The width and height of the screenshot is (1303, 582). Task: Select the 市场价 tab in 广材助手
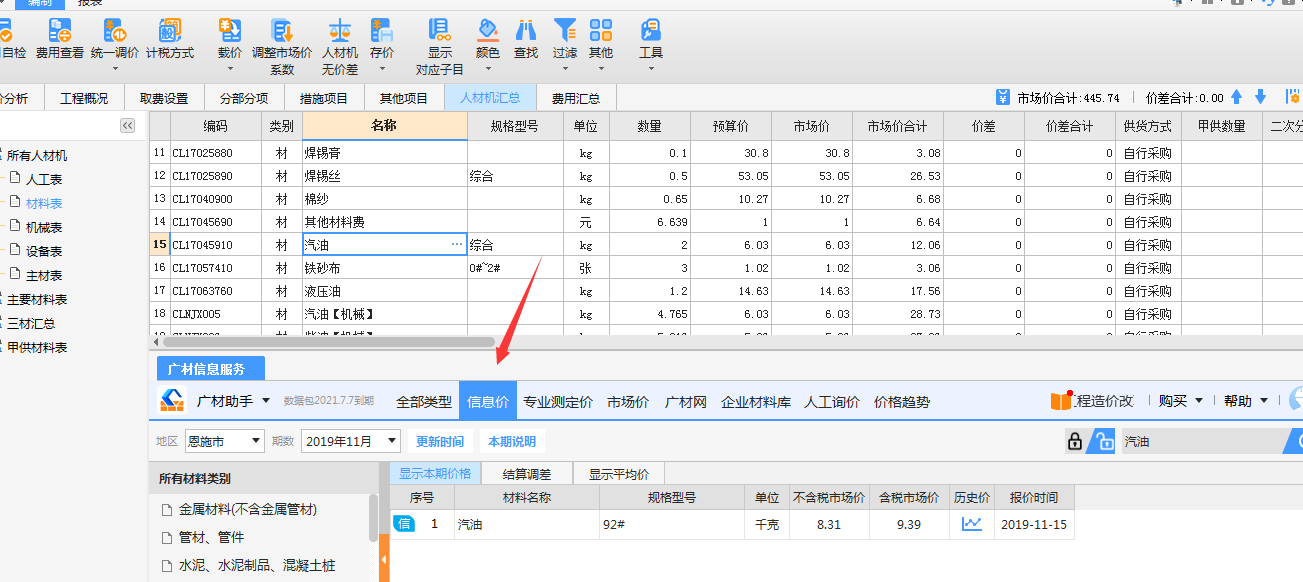pyautogui.click(x=628, y=402)
